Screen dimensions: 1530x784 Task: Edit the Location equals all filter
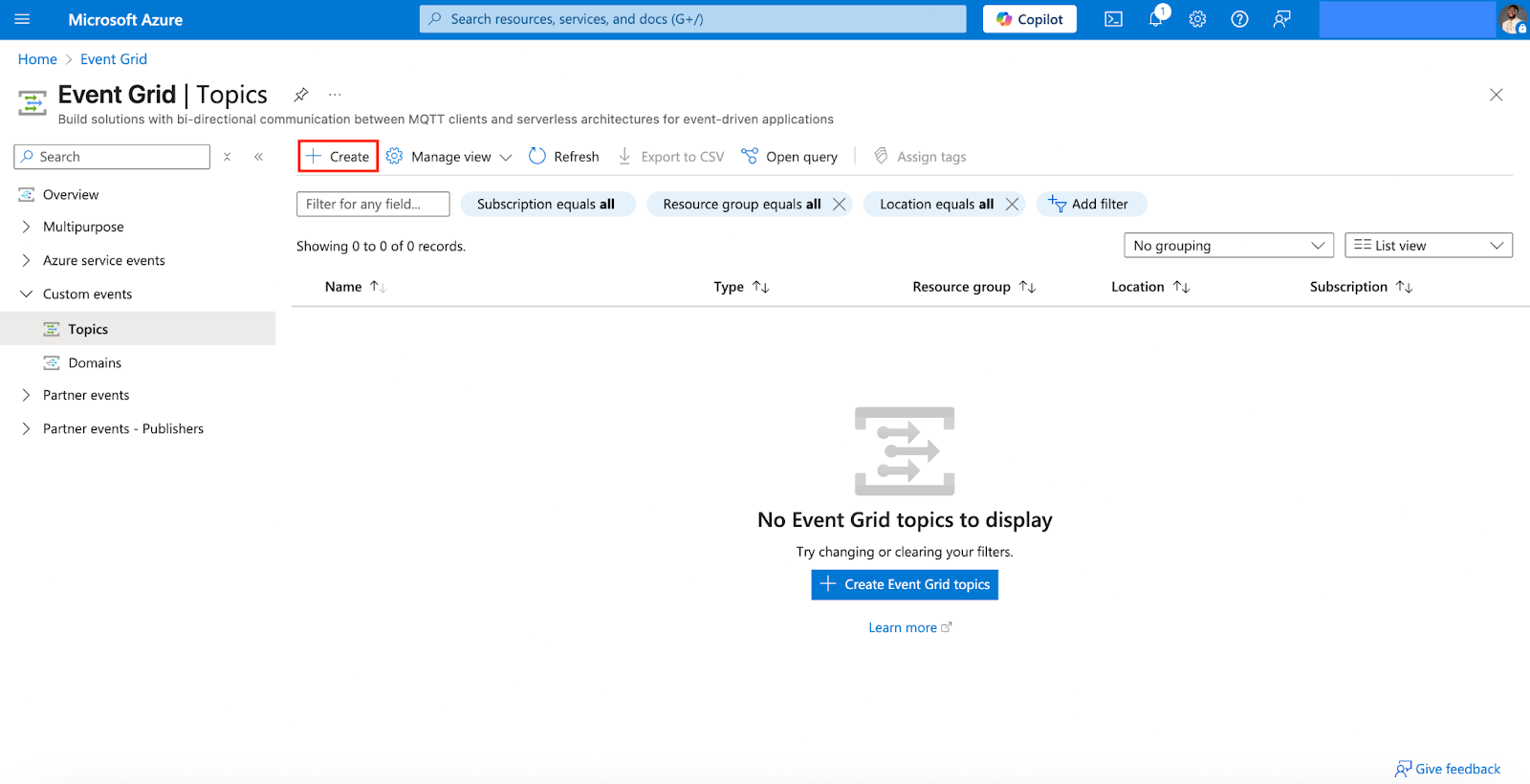[x=936, y=205]
